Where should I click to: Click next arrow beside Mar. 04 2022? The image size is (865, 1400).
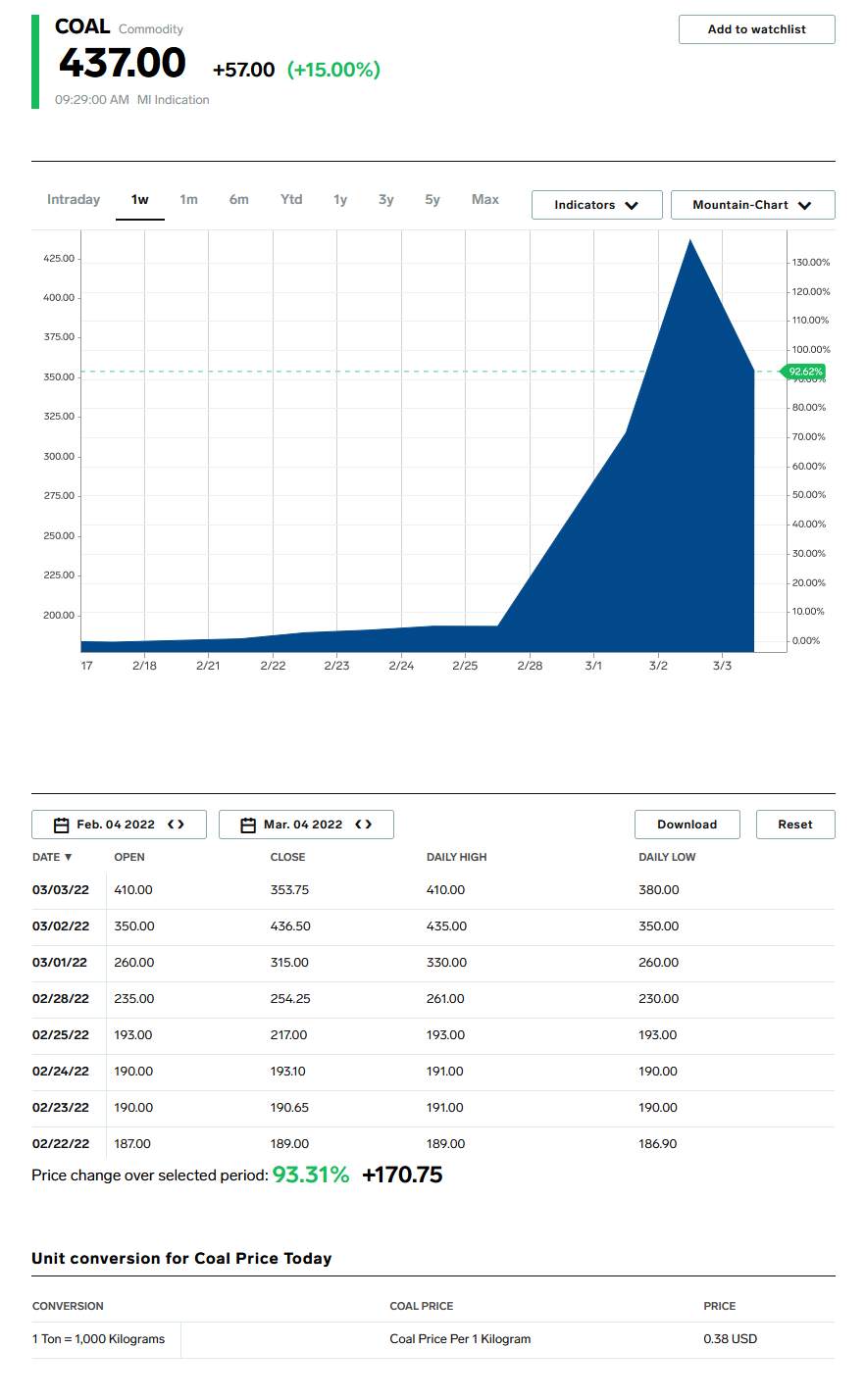[369, 825]
